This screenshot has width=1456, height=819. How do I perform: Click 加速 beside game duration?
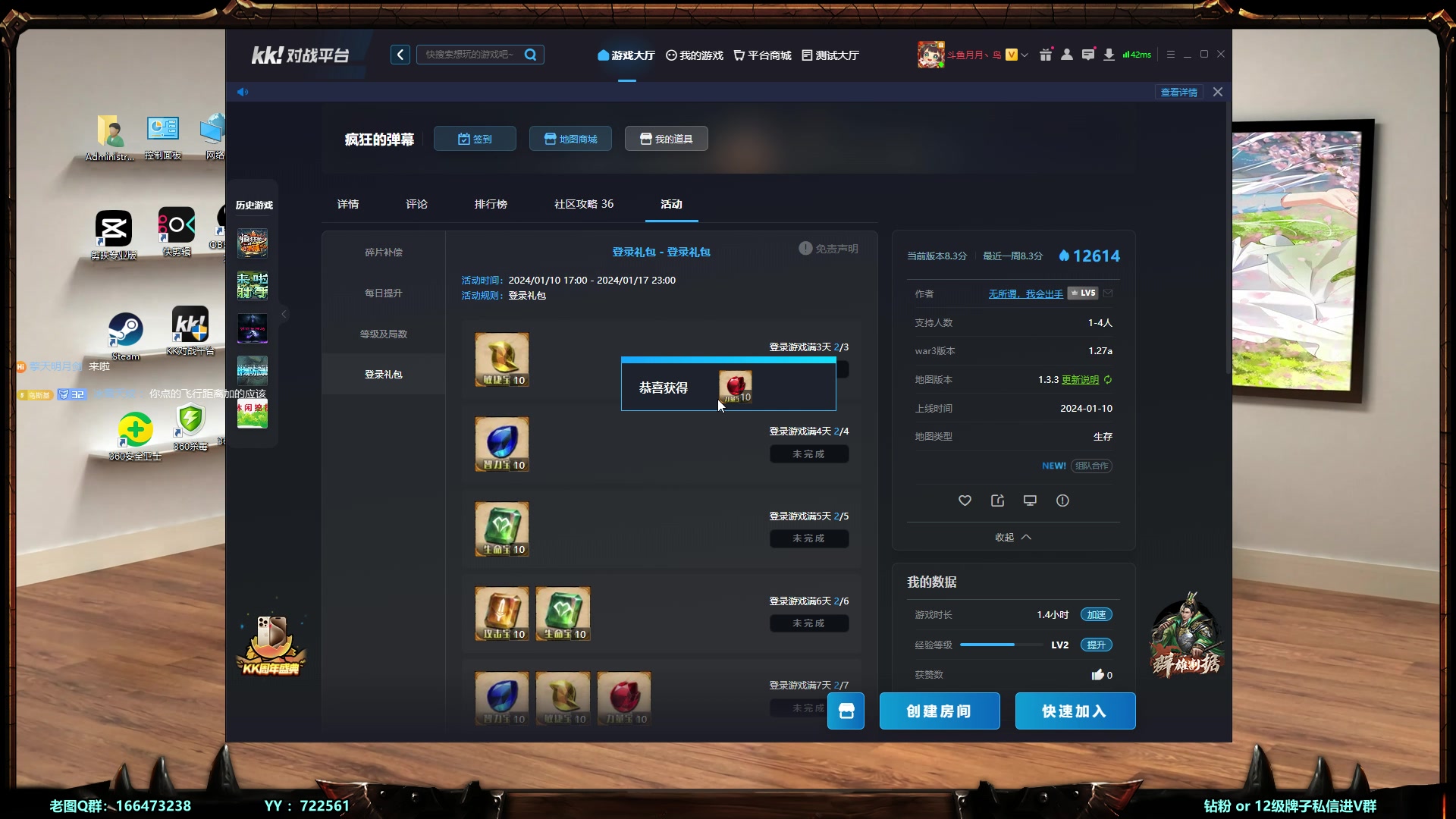point(1097,615)
